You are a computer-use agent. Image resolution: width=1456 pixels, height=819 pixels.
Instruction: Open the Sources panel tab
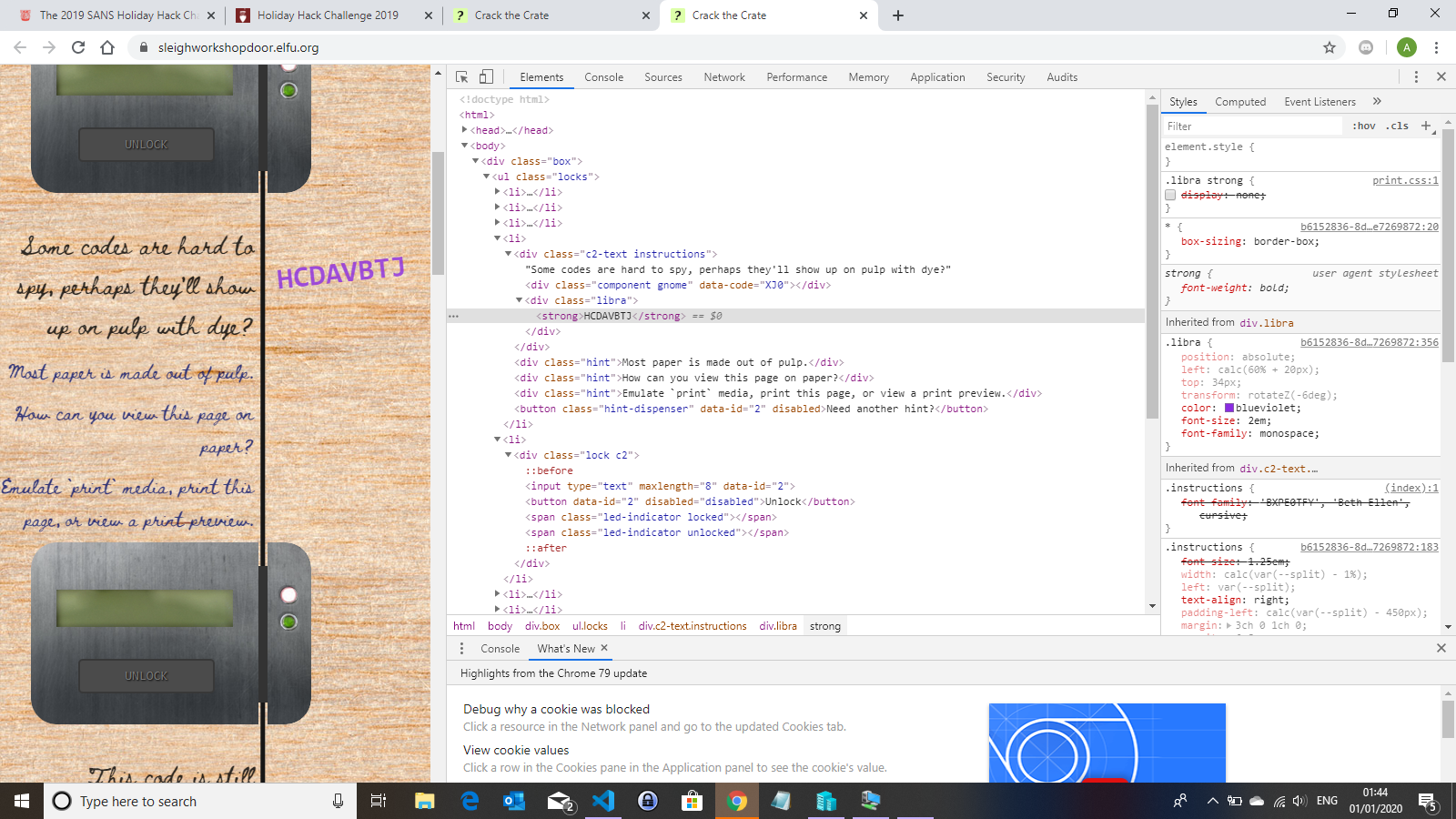point(663,77)
